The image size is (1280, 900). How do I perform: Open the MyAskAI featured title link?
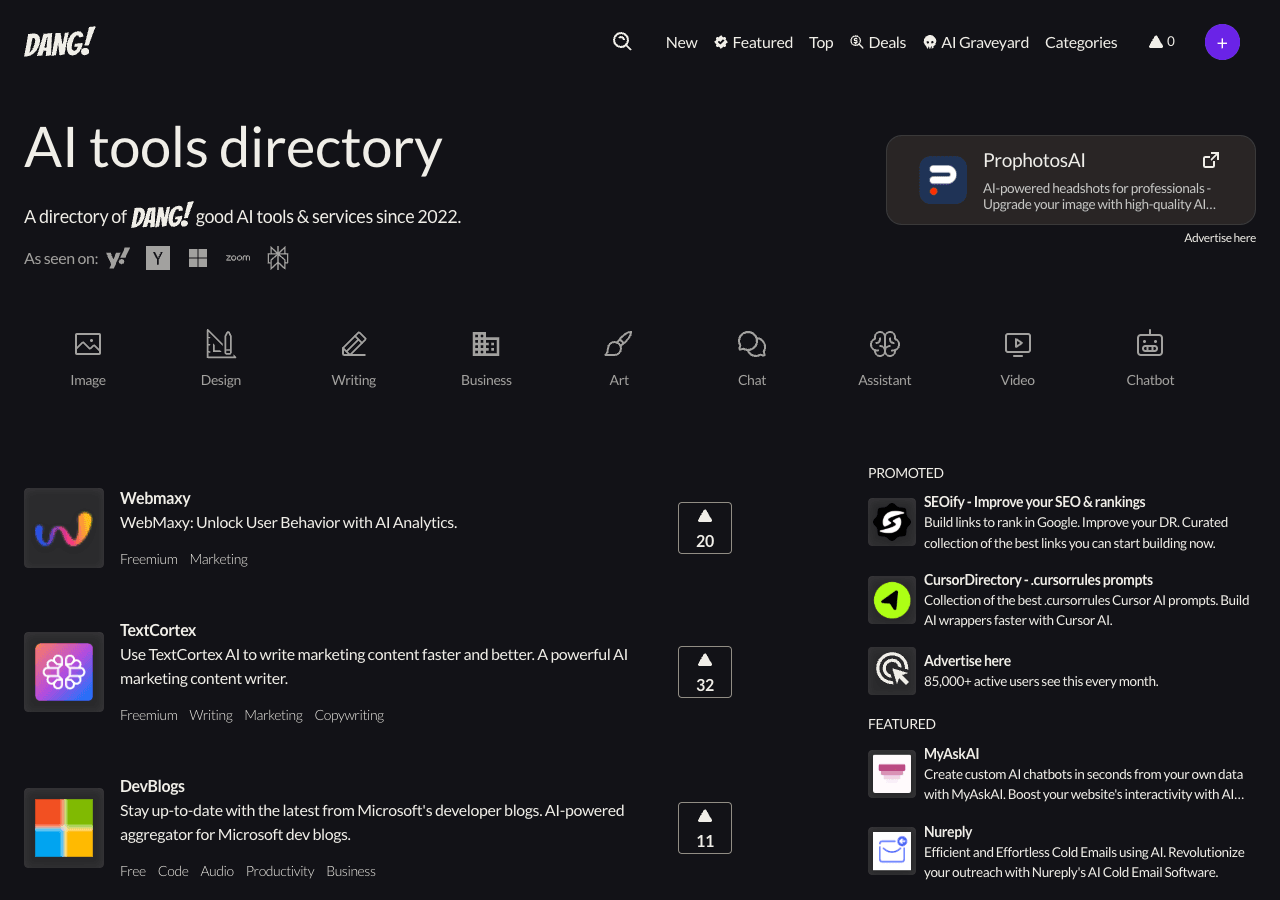tap(951, 754)
